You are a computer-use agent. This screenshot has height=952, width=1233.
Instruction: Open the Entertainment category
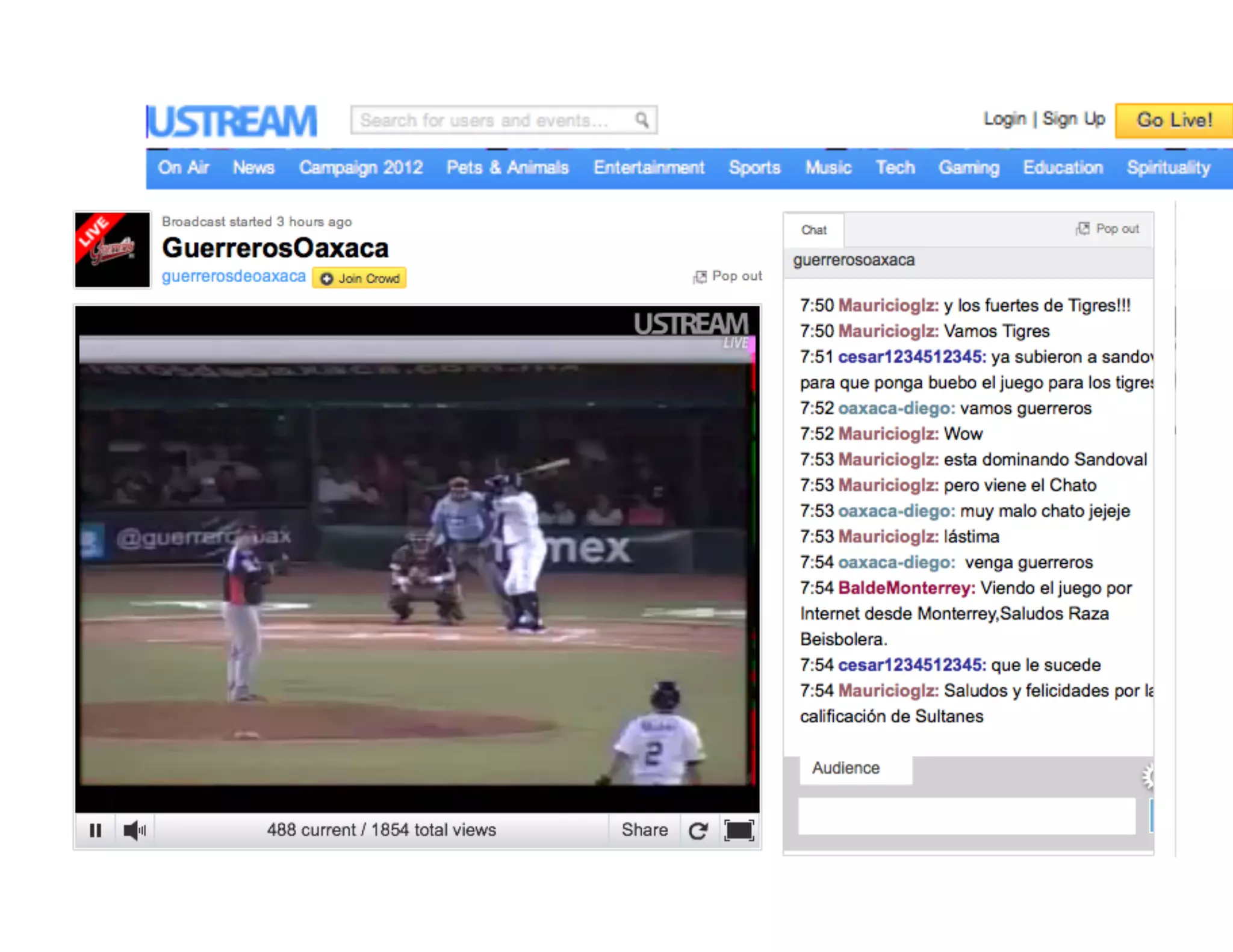pyautogui.click(x=648, y=167)
